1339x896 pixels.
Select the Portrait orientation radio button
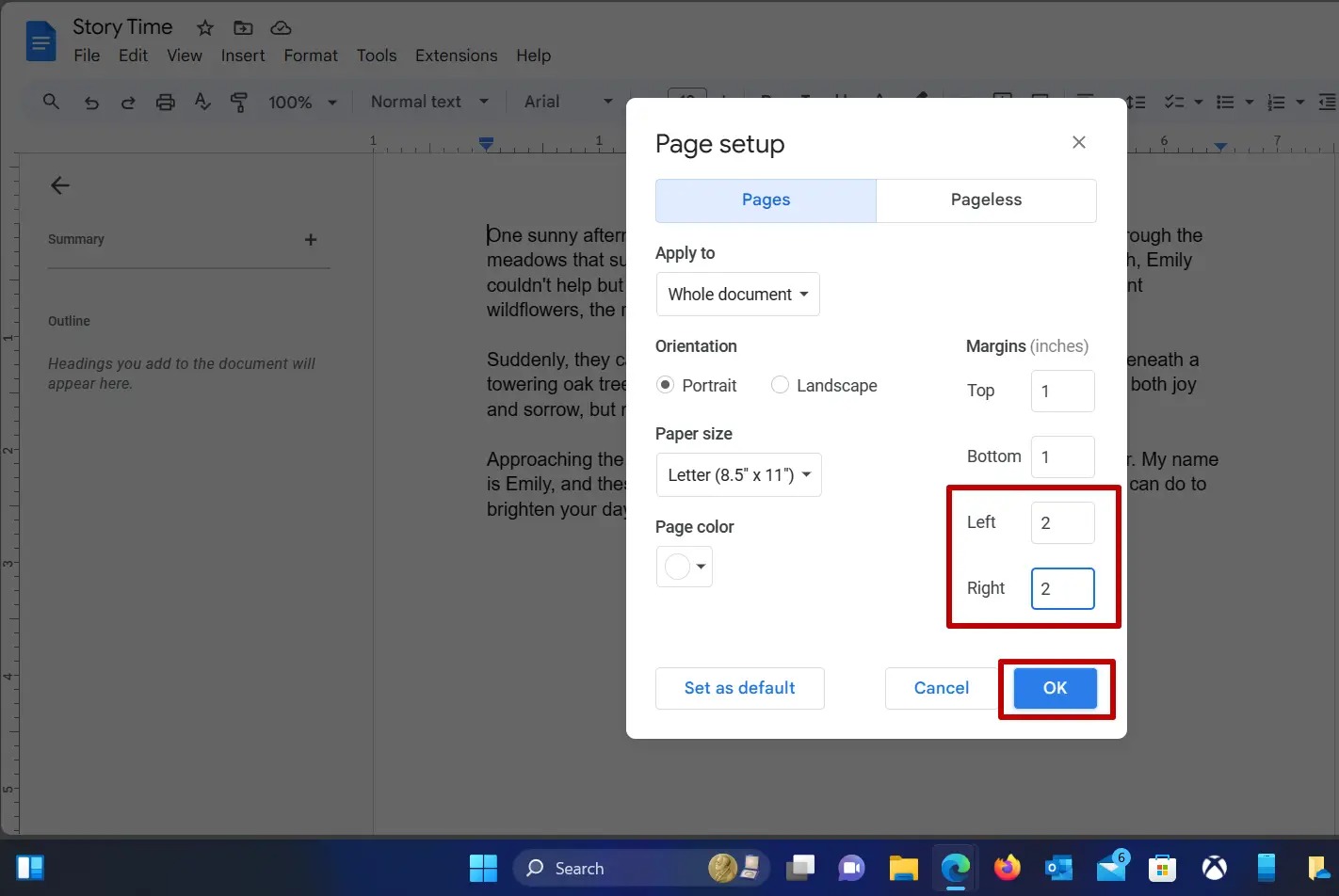(666, 385)
